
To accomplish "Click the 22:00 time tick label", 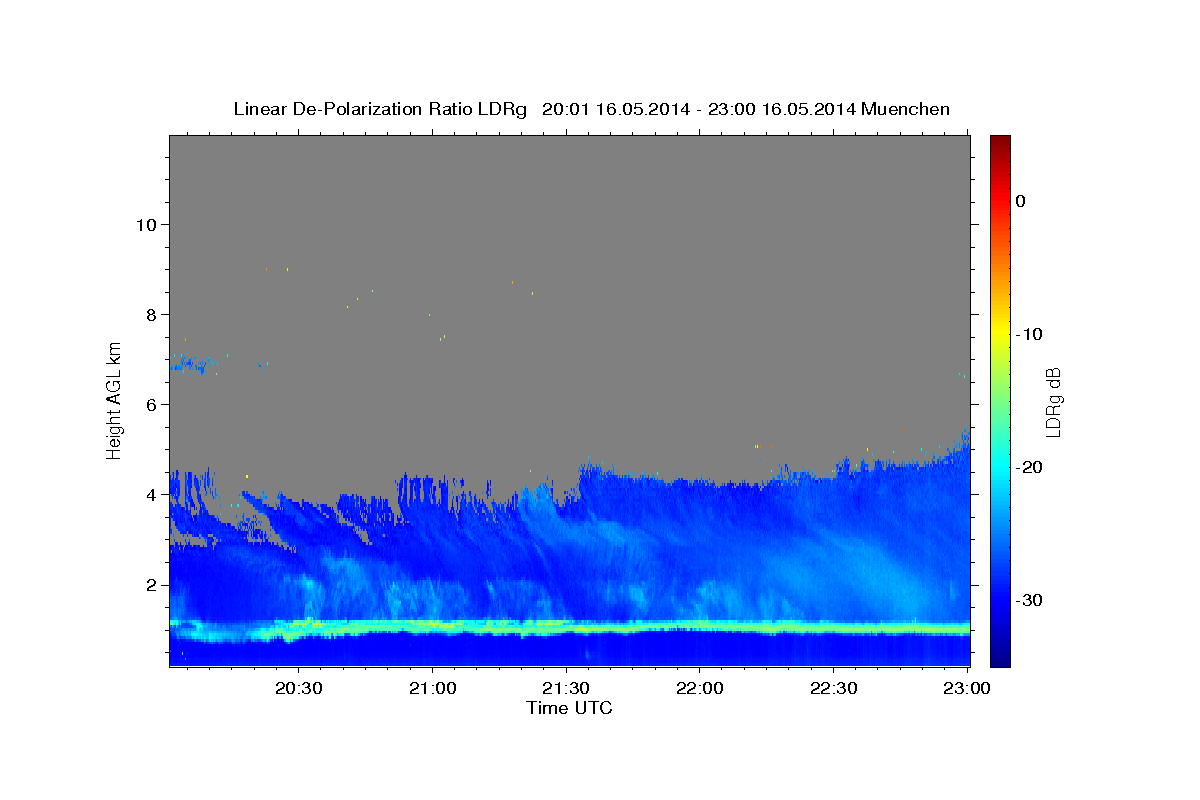I will (x=699, y=688).
